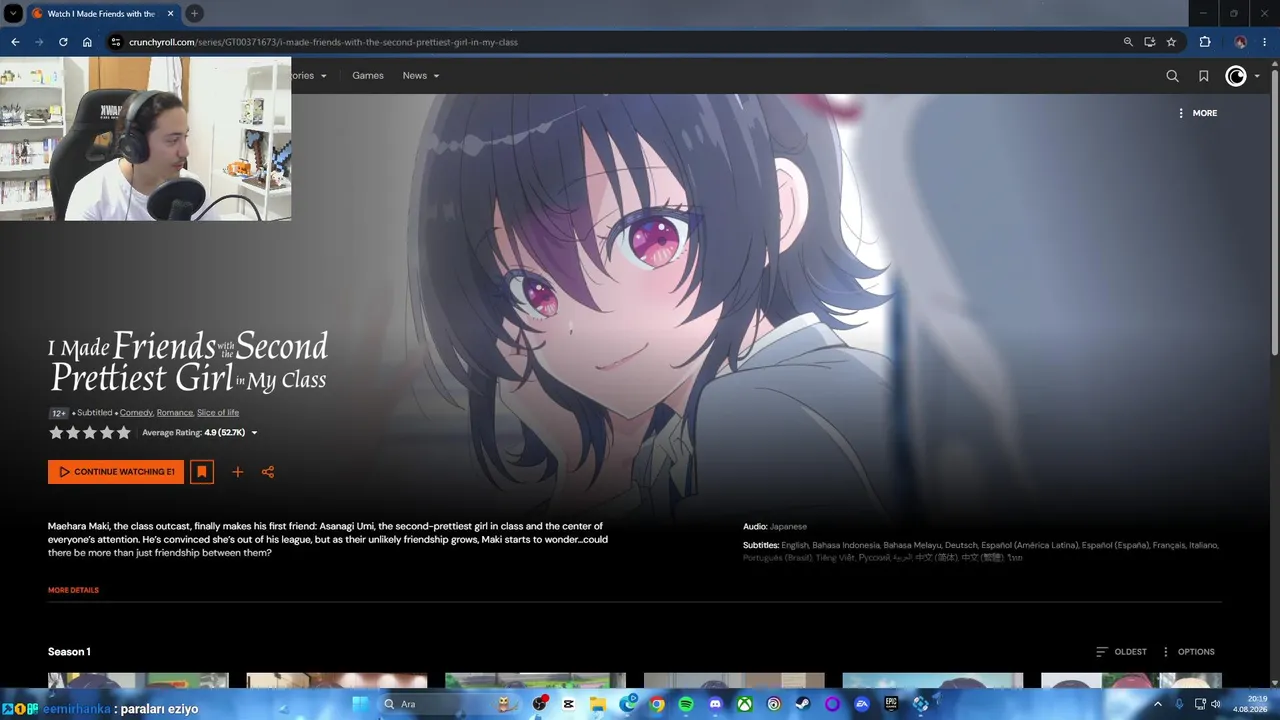Open OBS Studio from the taskbar
Screen dimensions: 1280x720
tap(541, 704)
